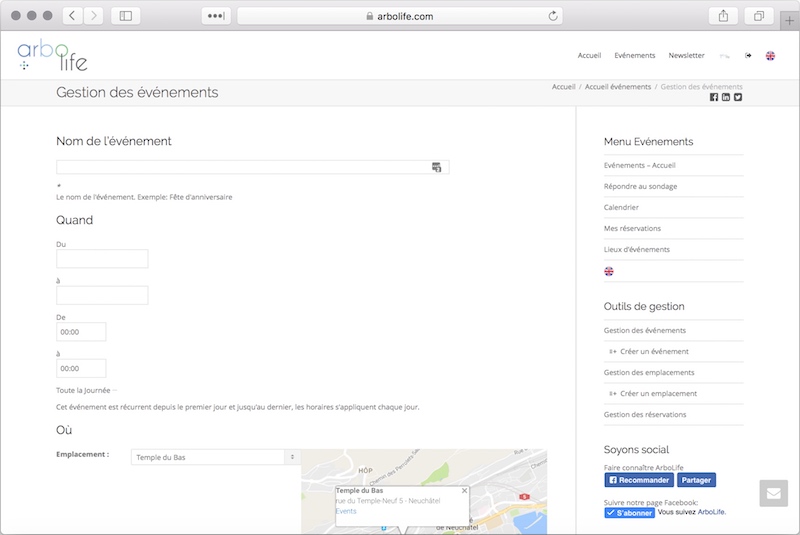Click the Facebook Partager button

tap(696, 480)
